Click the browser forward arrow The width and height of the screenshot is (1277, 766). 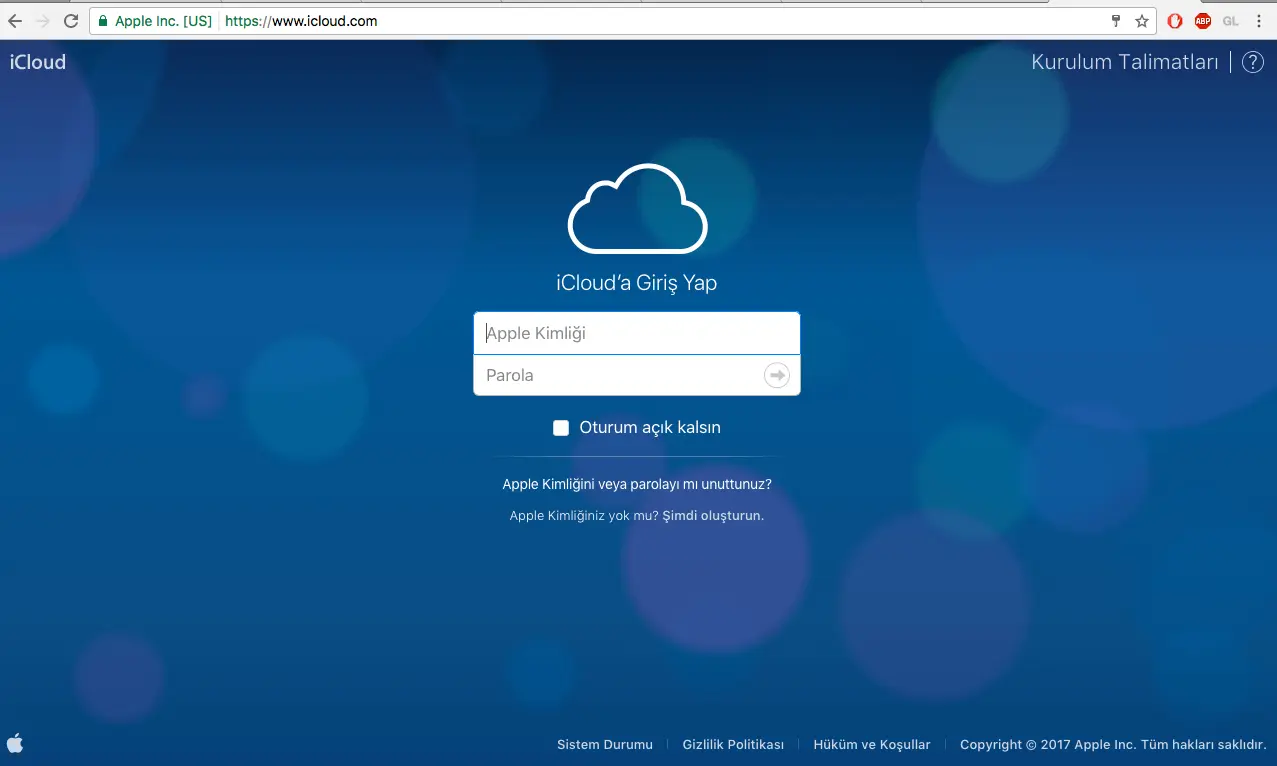click(x=42, y=21)
